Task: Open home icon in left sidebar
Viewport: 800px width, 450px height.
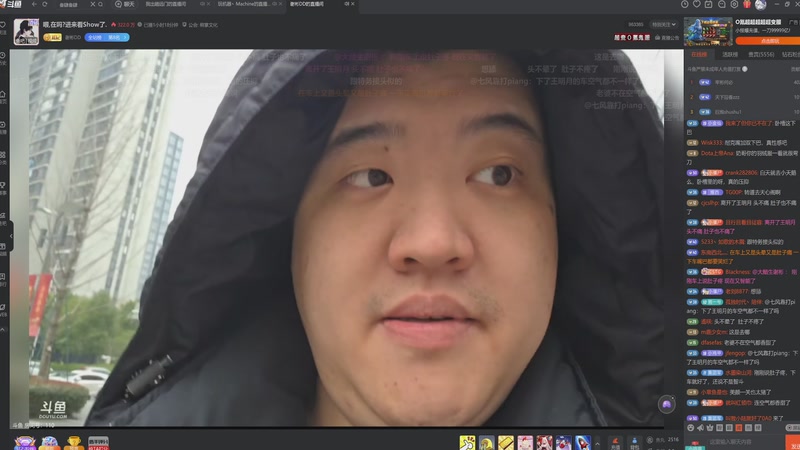Action: tap(3, 94)
